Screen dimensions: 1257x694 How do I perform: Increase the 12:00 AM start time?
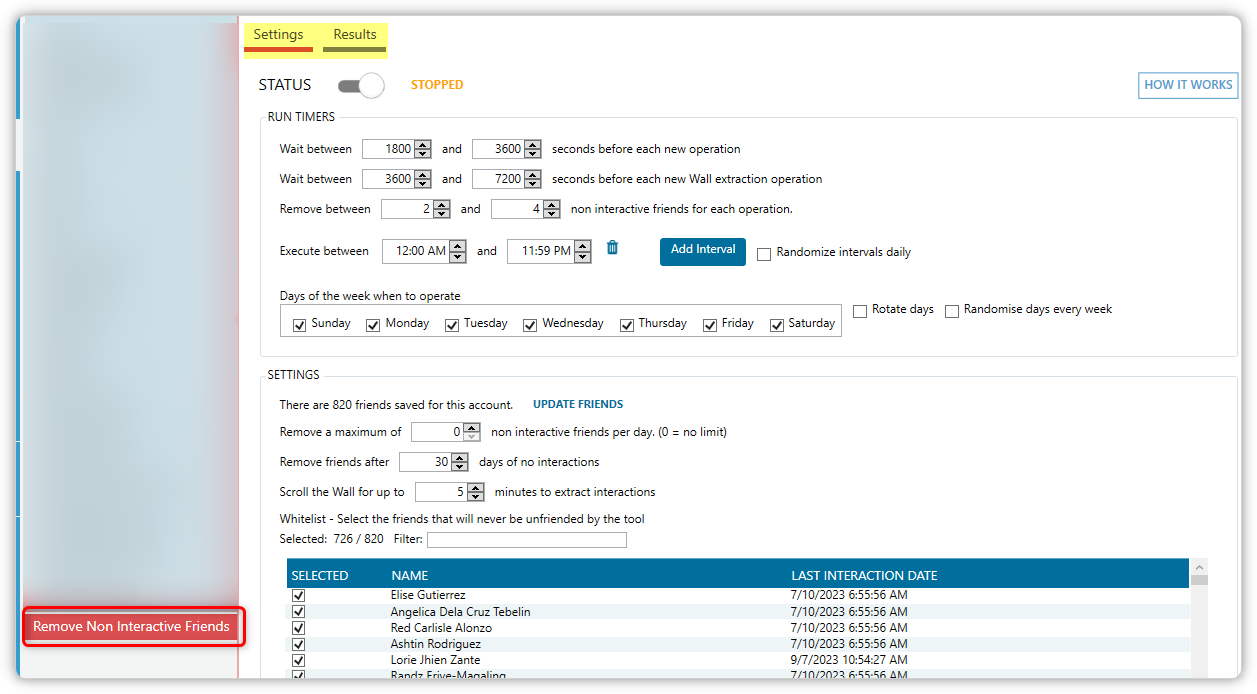click(x=458, y=246)
